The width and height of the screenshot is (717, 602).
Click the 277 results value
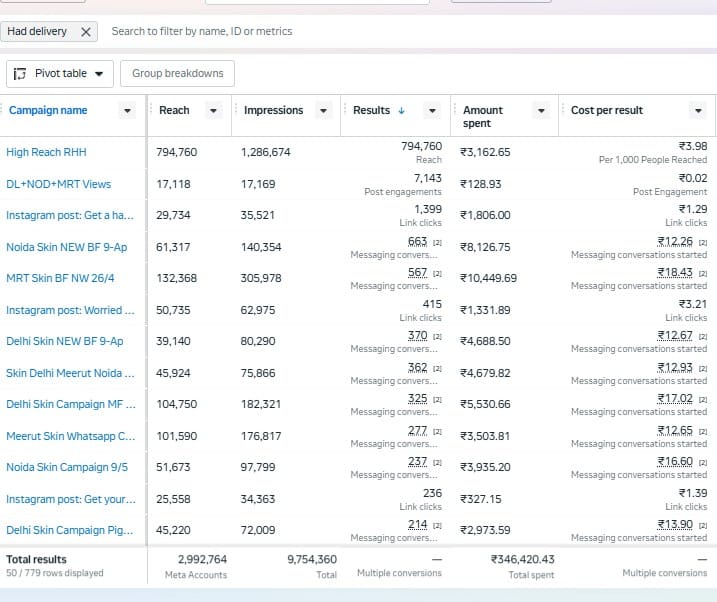417,431
